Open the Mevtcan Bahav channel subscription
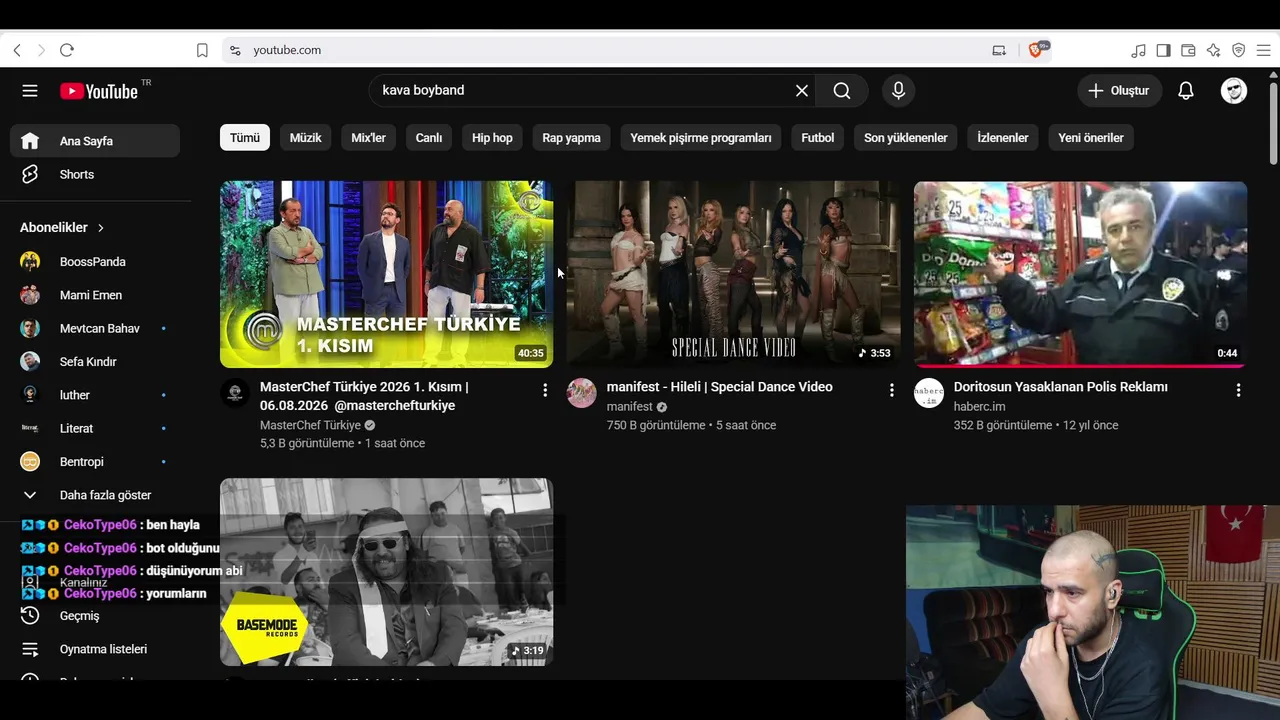 pyautogui.click(x=95, y=328)
